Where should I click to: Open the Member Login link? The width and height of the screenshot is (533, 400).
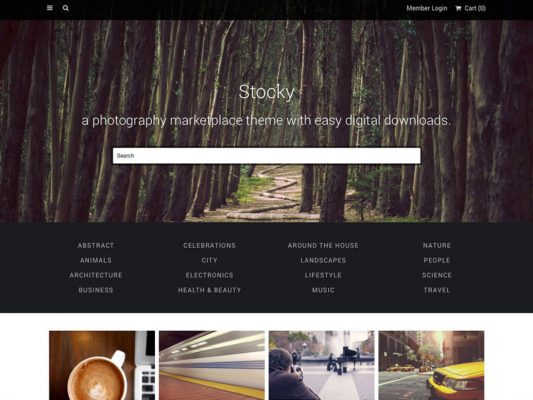427,8
